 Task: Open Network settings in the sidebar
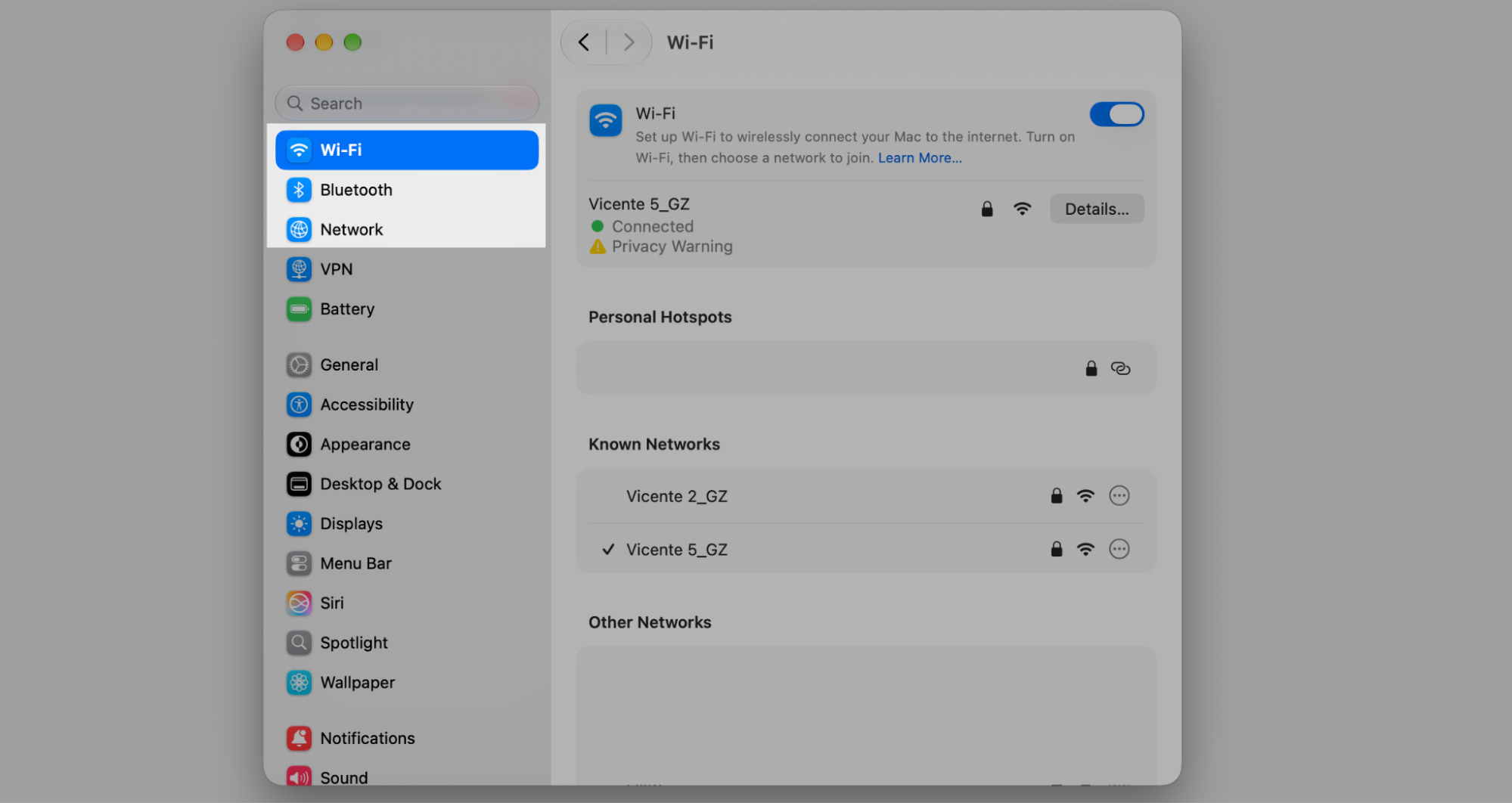click(x=407, y=229)
